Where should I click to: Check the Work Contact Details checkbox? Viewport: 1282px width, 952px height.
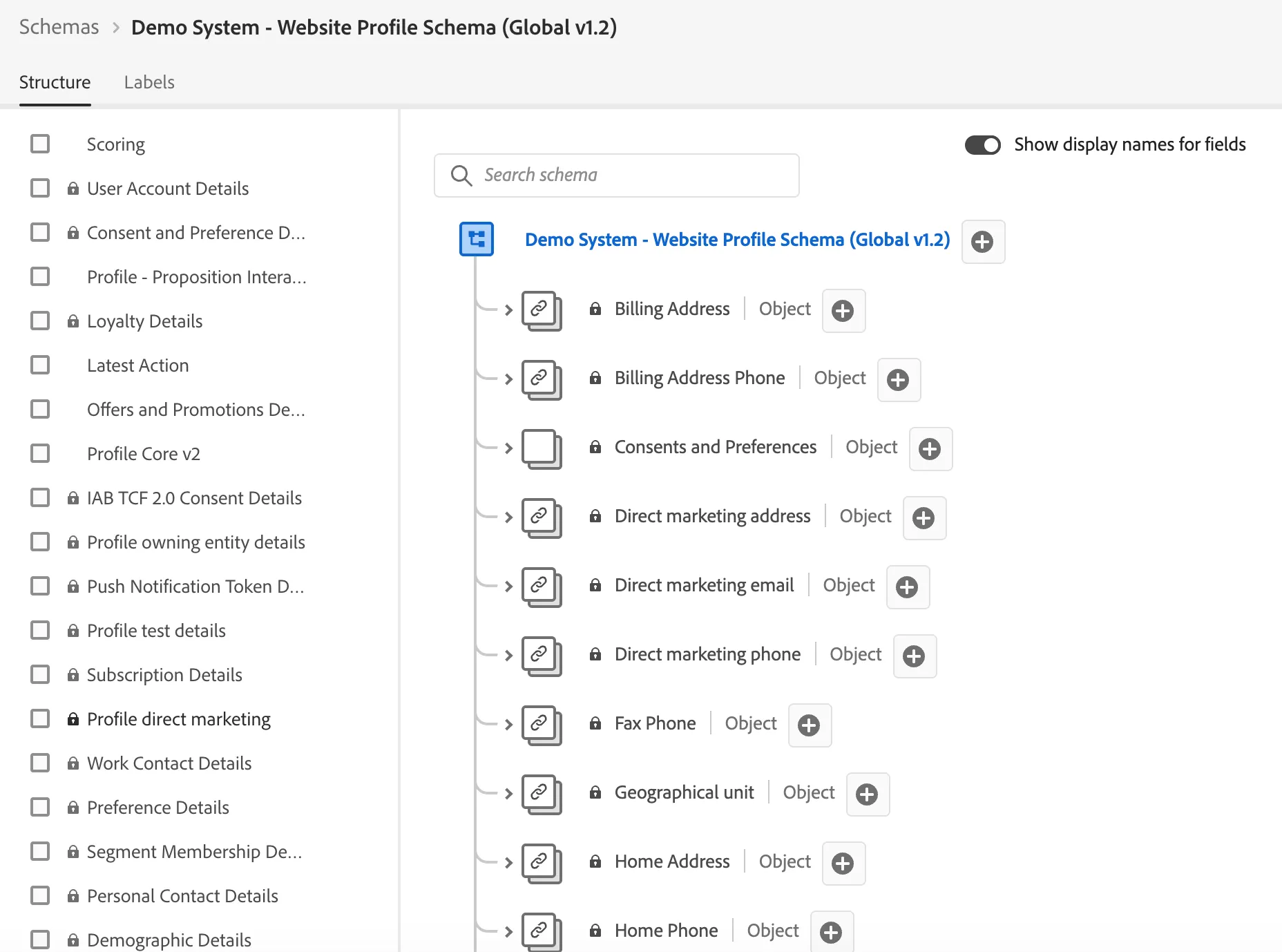pos(40,763)
